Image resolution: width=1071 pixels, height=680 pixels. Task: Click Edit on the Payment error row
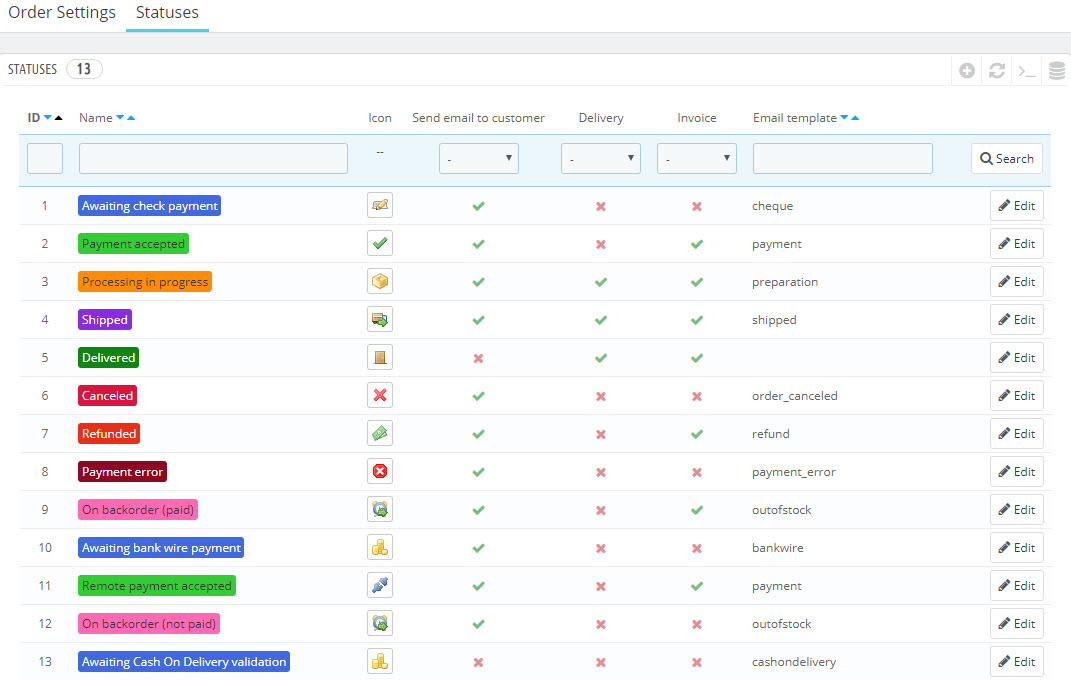tap(1016, 471)
